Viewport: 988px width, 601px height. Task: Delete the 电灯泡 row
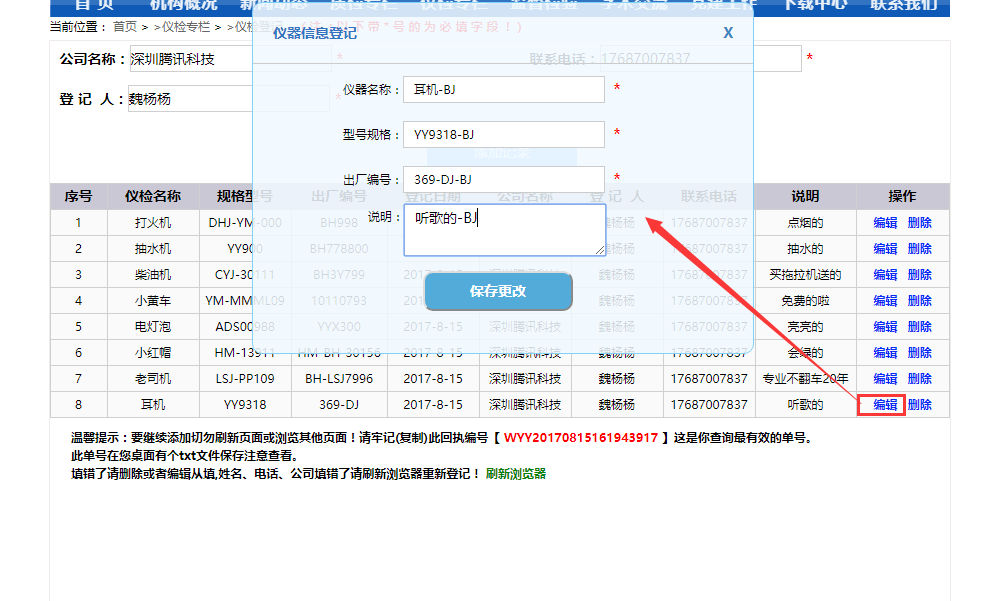(920, 326)
